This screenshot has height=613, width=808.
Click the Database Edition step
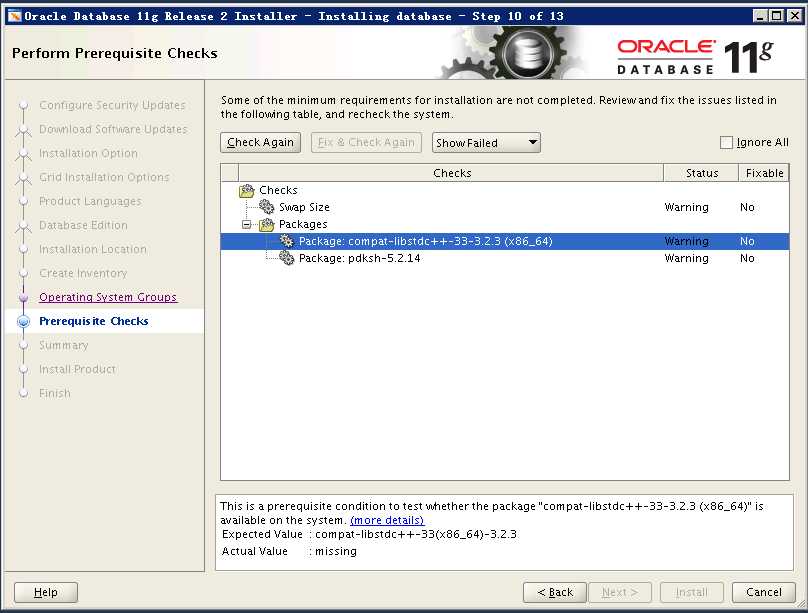[x=83, y=225]
